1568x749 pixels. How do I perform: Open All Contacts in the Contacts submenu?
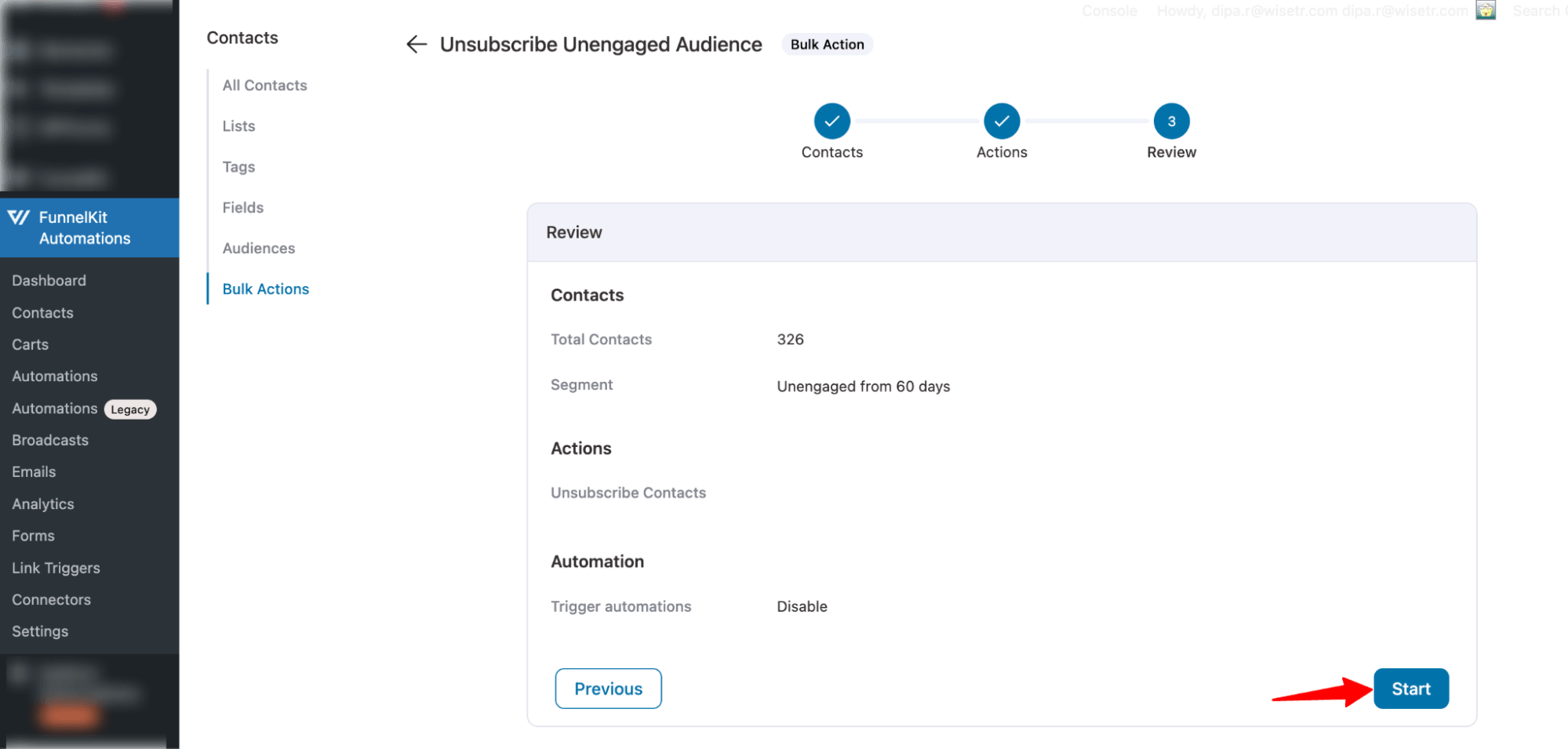pos(264,85)
